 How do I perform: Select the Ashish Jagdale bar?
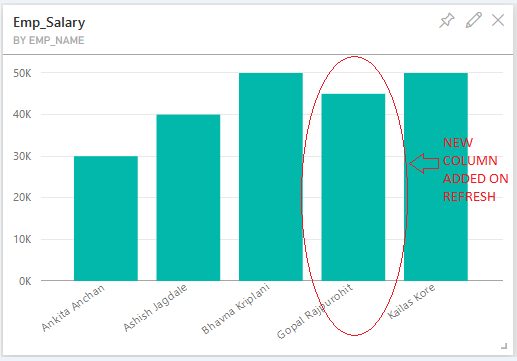pyautogui.click(x=188, y=198)
